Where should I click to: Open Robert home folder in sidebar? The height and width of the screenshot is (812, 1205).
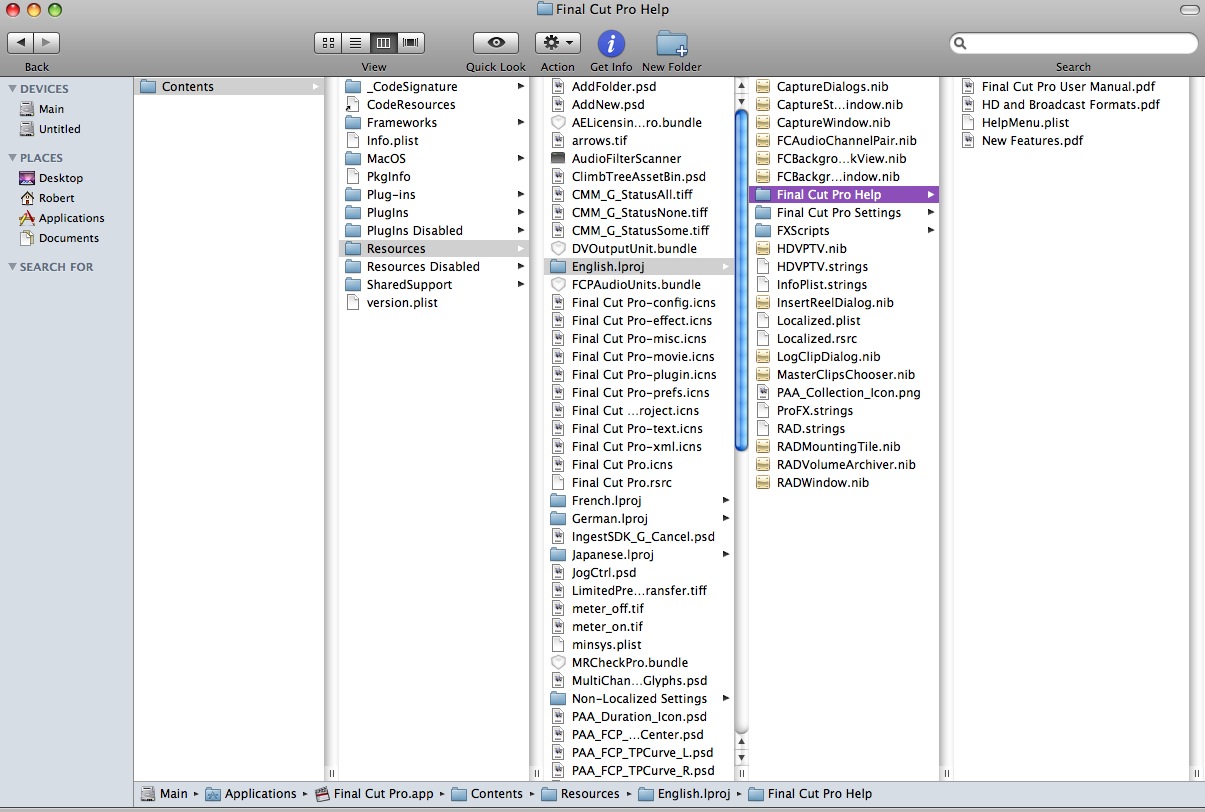pos(47,198)
